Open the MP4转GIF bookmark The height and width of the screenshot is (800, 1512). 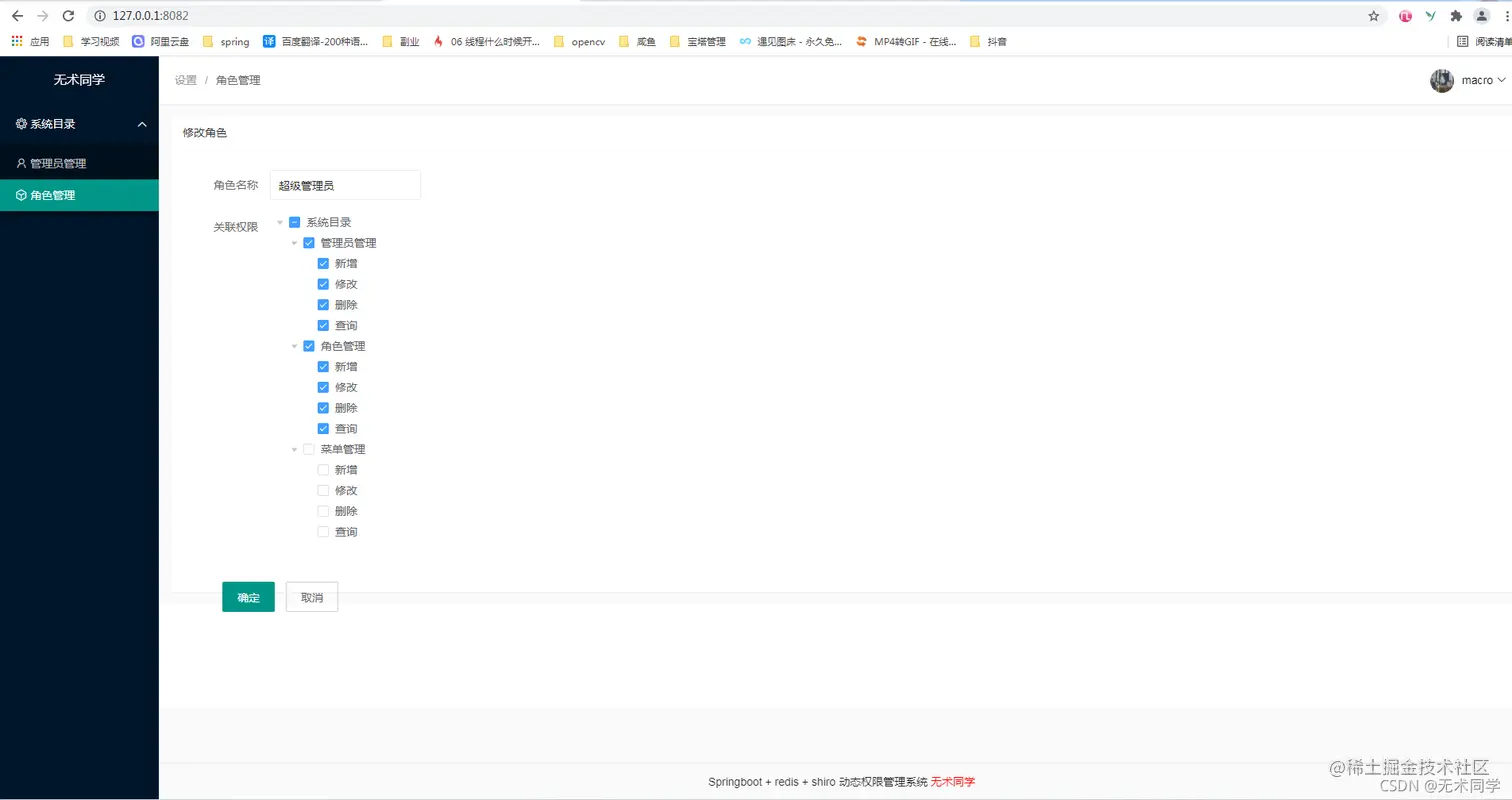pos(906,41)
